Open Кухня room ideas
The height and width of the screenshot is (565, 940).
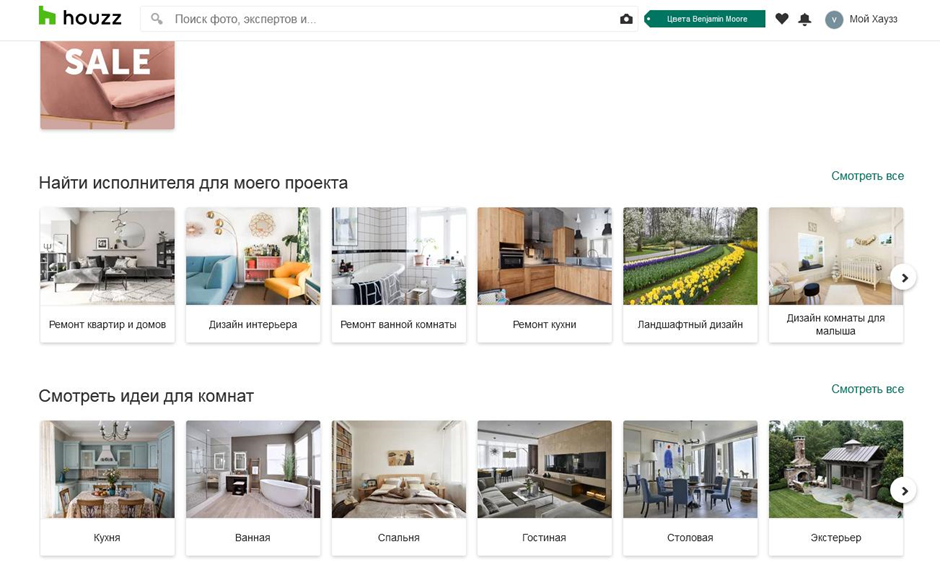[107, 487]
